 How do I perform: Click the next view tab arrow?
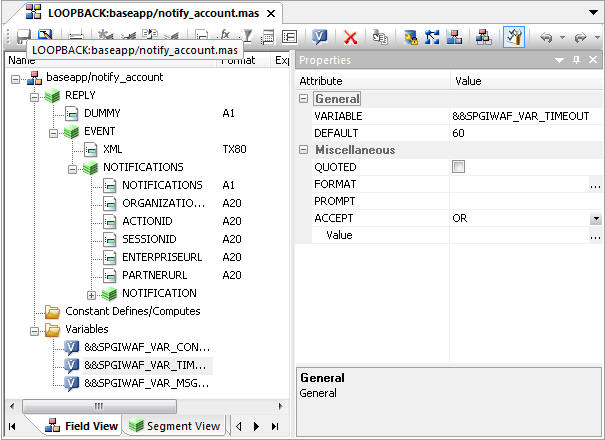257,426
